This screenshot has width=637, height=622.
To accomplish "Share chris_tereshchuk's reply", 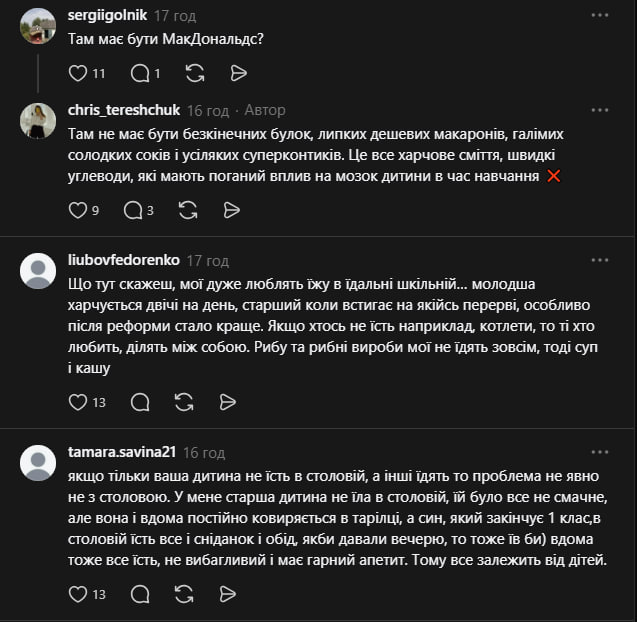I will tap(232, 210).
